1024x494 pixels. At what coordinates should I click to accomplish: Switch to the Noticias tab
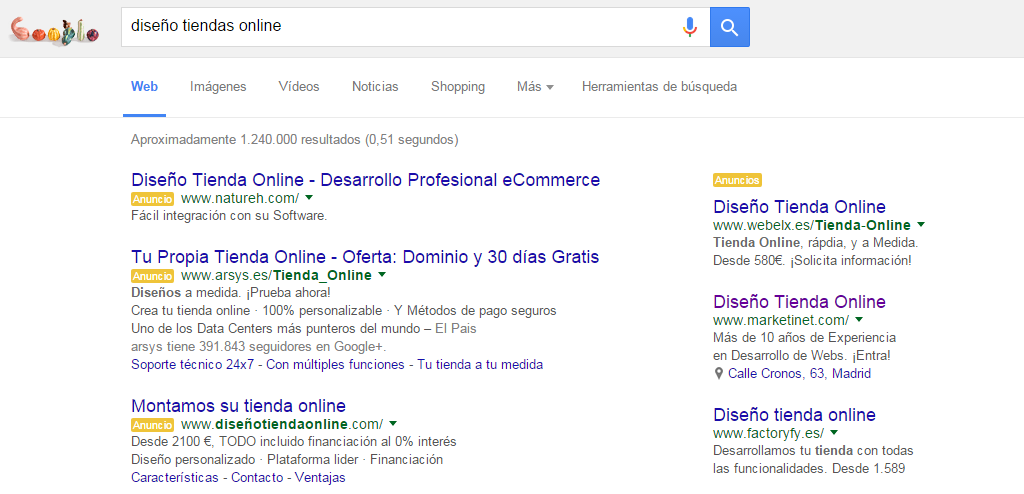[x=375, y=86]
